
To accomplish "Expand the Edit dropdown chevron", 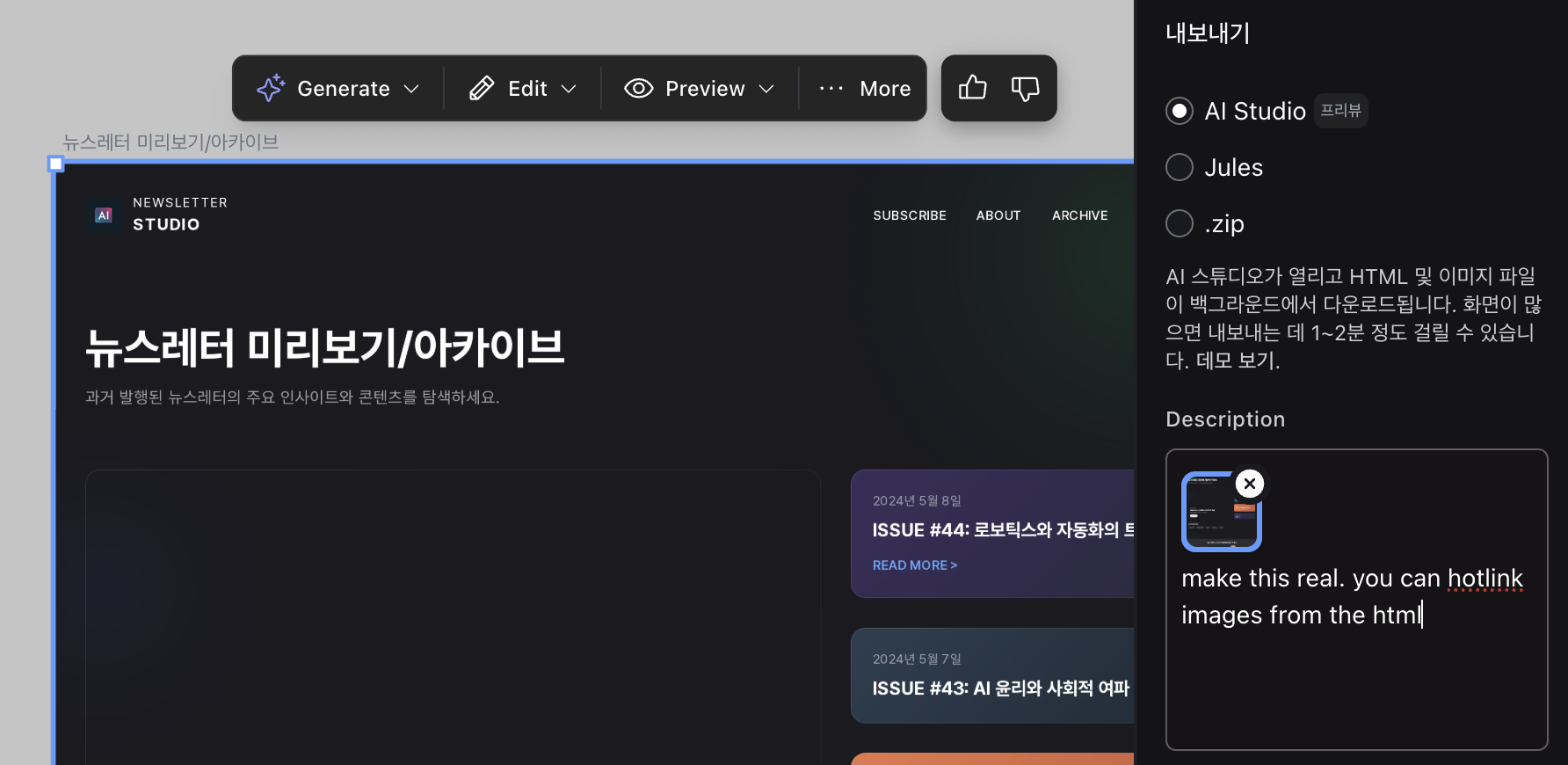I will pos(569,89).
